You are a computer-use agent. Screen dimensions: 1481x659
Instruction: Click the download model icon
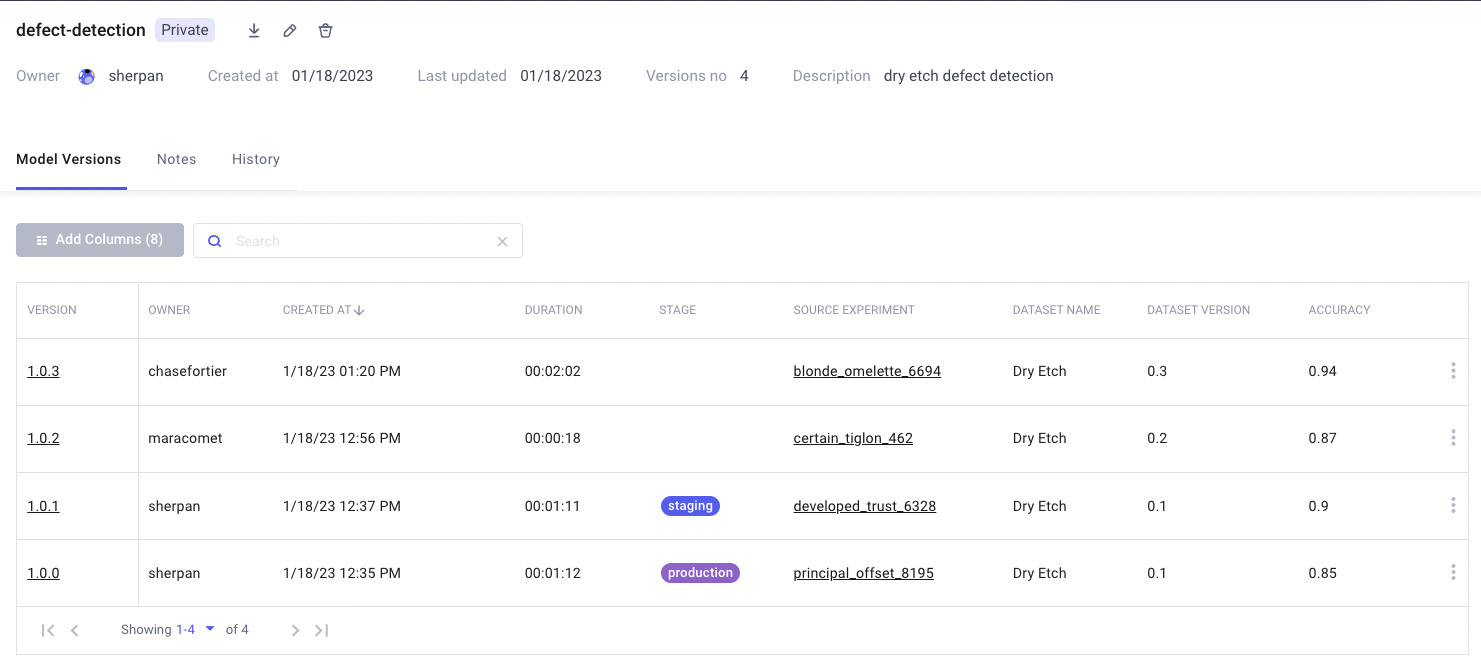coord(254,31)
